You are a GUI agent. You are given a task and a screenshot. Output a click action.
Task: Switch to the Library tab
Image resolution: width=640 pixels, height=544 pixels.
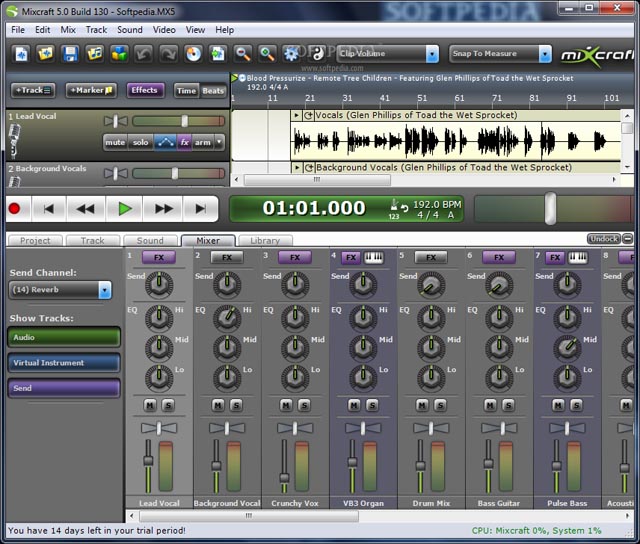point(265,241)
